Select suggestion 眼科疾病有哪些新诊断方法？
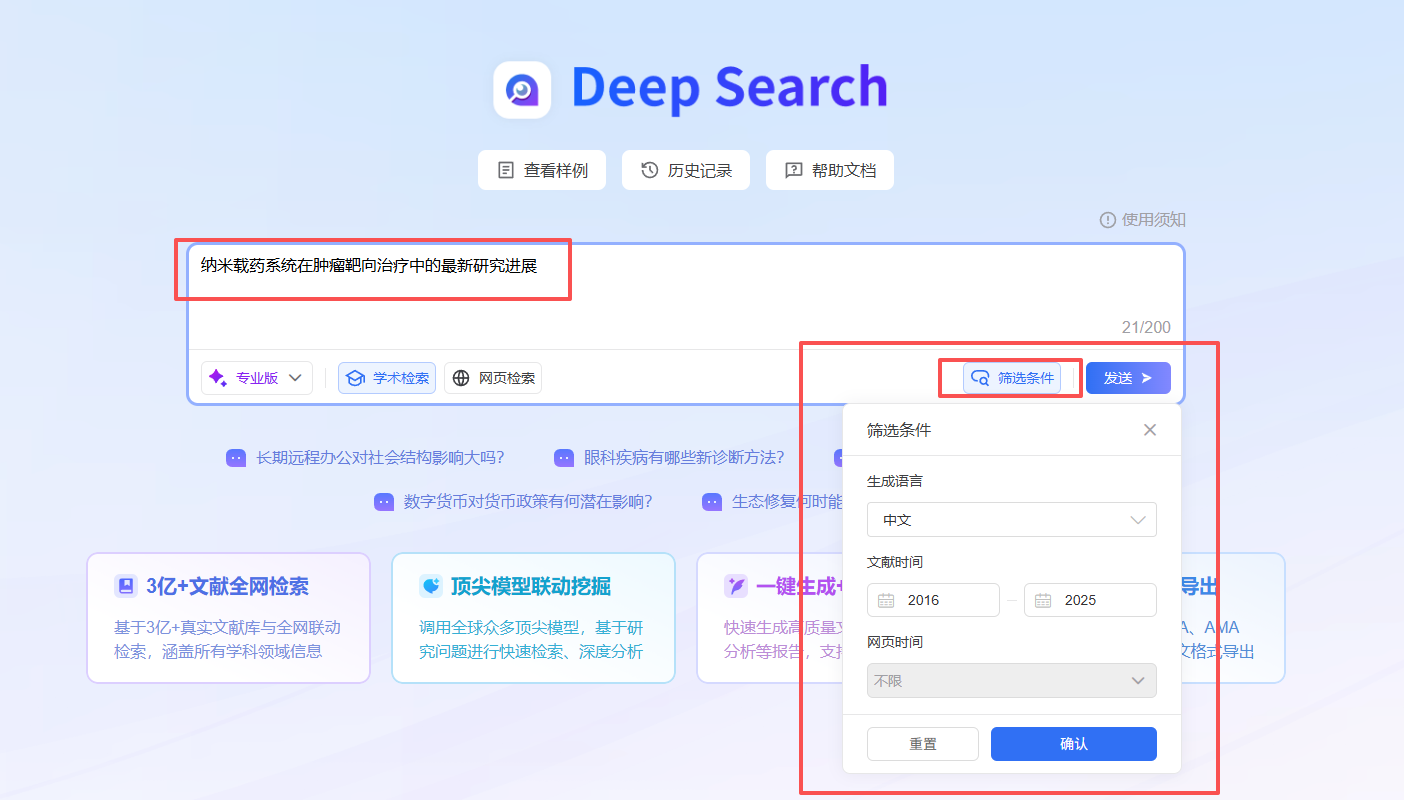 click(684, 458)
